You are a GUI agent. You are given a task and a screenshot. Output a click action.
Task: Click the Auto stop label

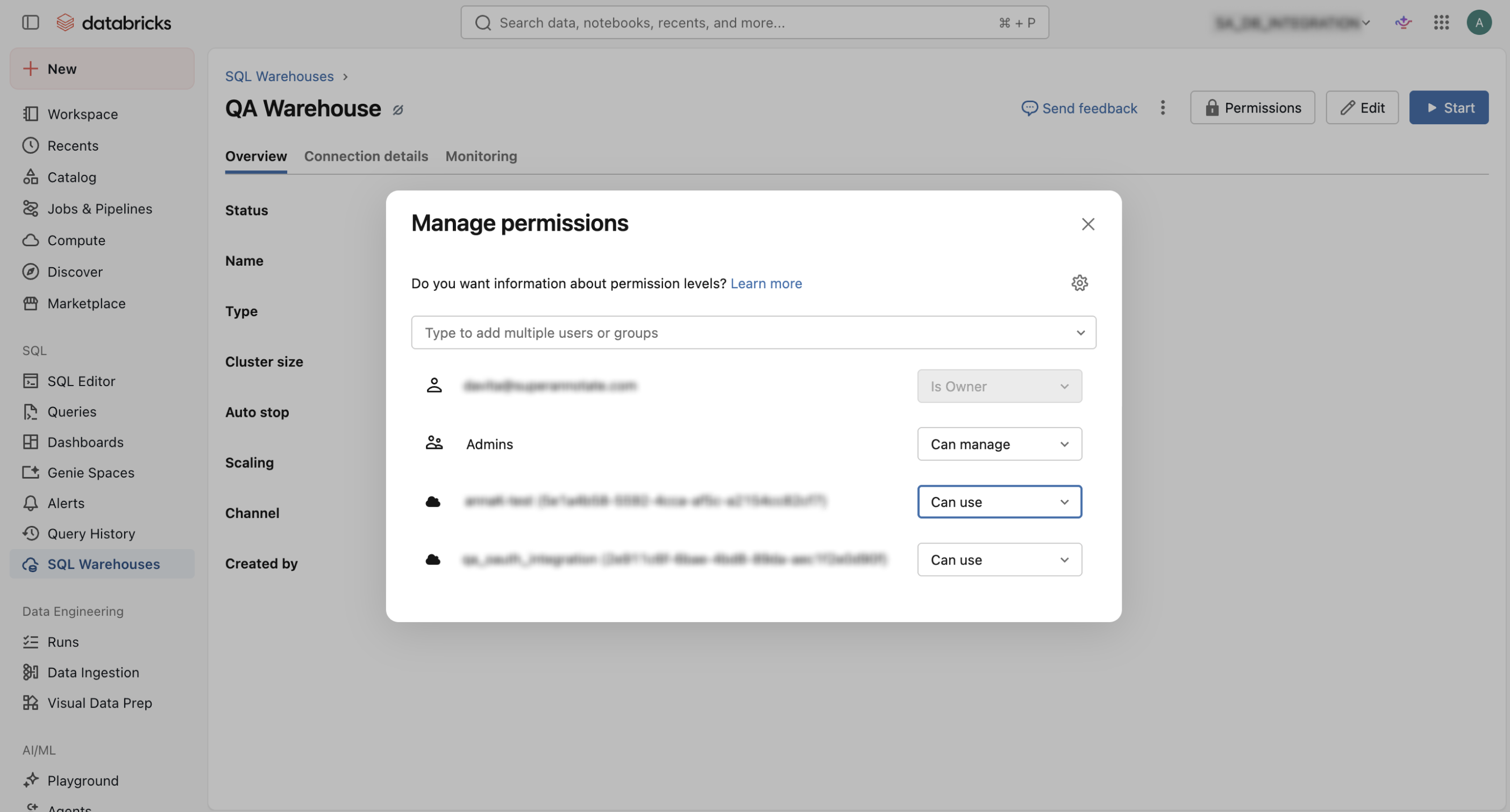(257, 412)
